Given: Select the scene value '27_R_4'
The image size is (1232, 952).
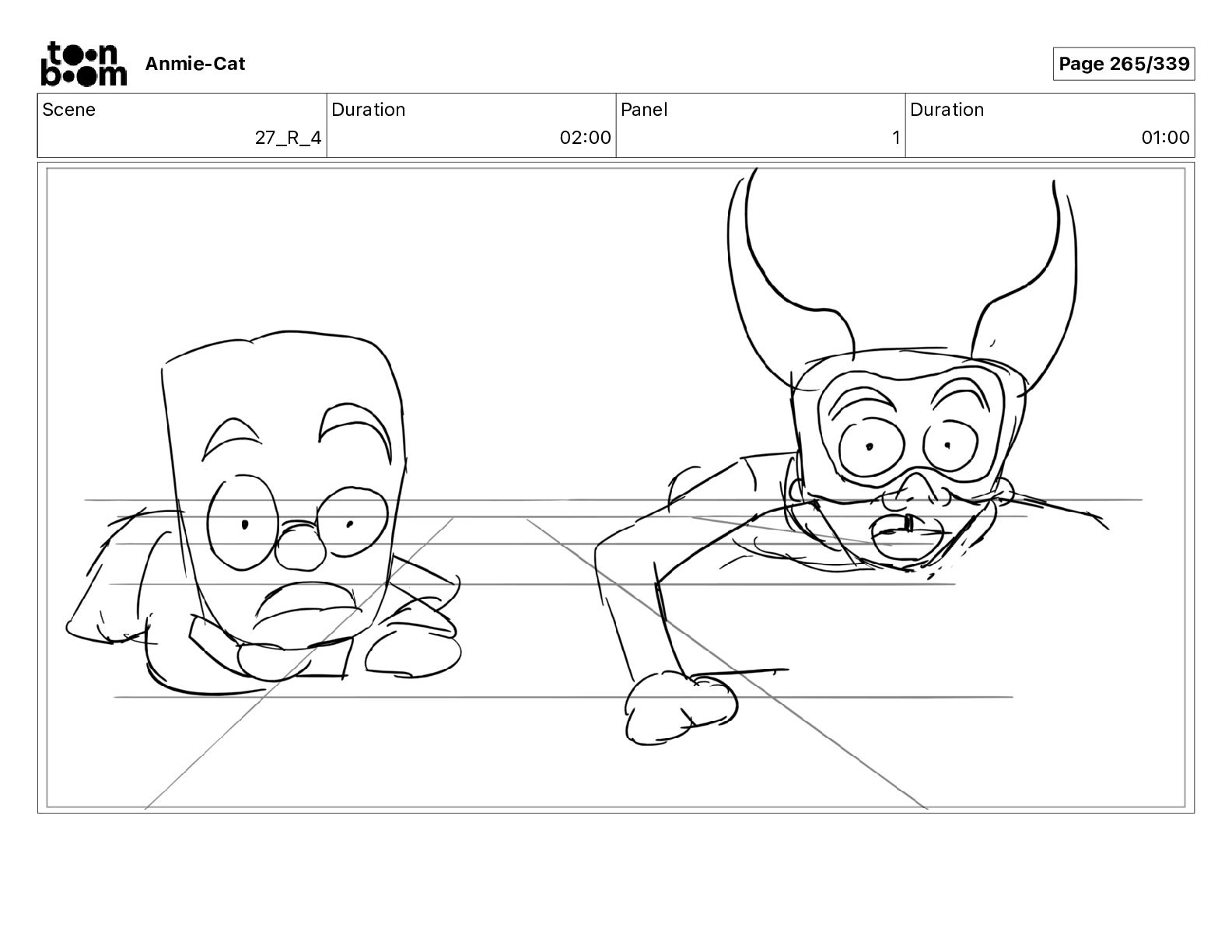Looking at the screenshot, I should (x=288, y=138).
